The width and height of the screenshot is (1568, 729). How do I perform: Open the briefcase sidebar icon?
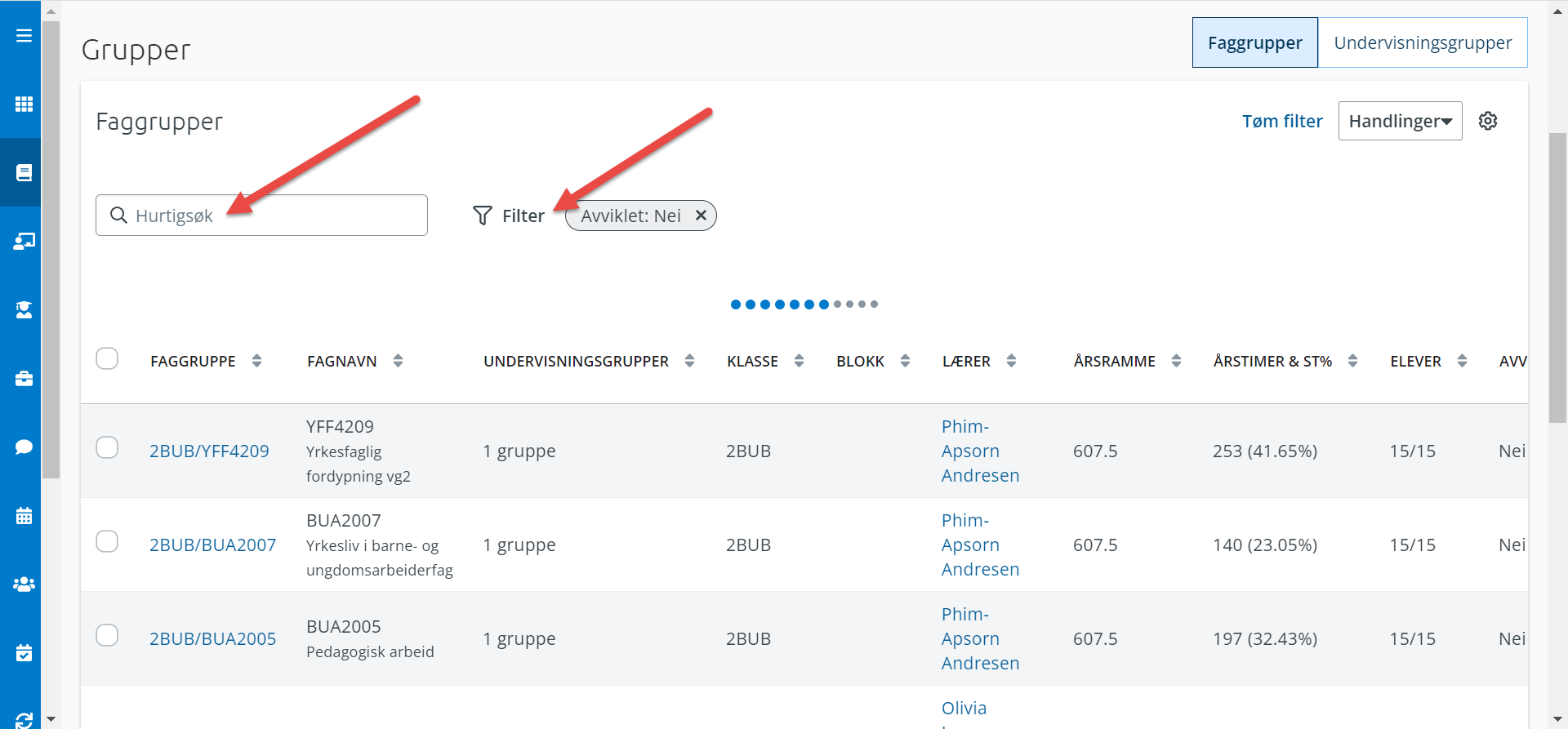coord(24,378)
